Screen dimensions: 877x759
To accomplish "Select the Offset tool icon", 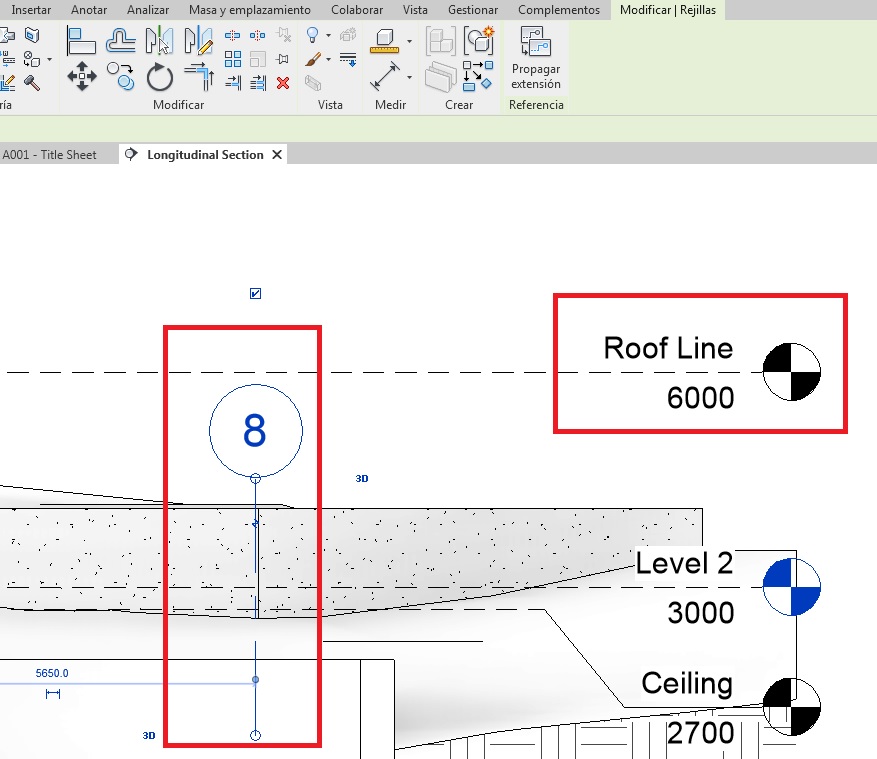I will (121, 41).
